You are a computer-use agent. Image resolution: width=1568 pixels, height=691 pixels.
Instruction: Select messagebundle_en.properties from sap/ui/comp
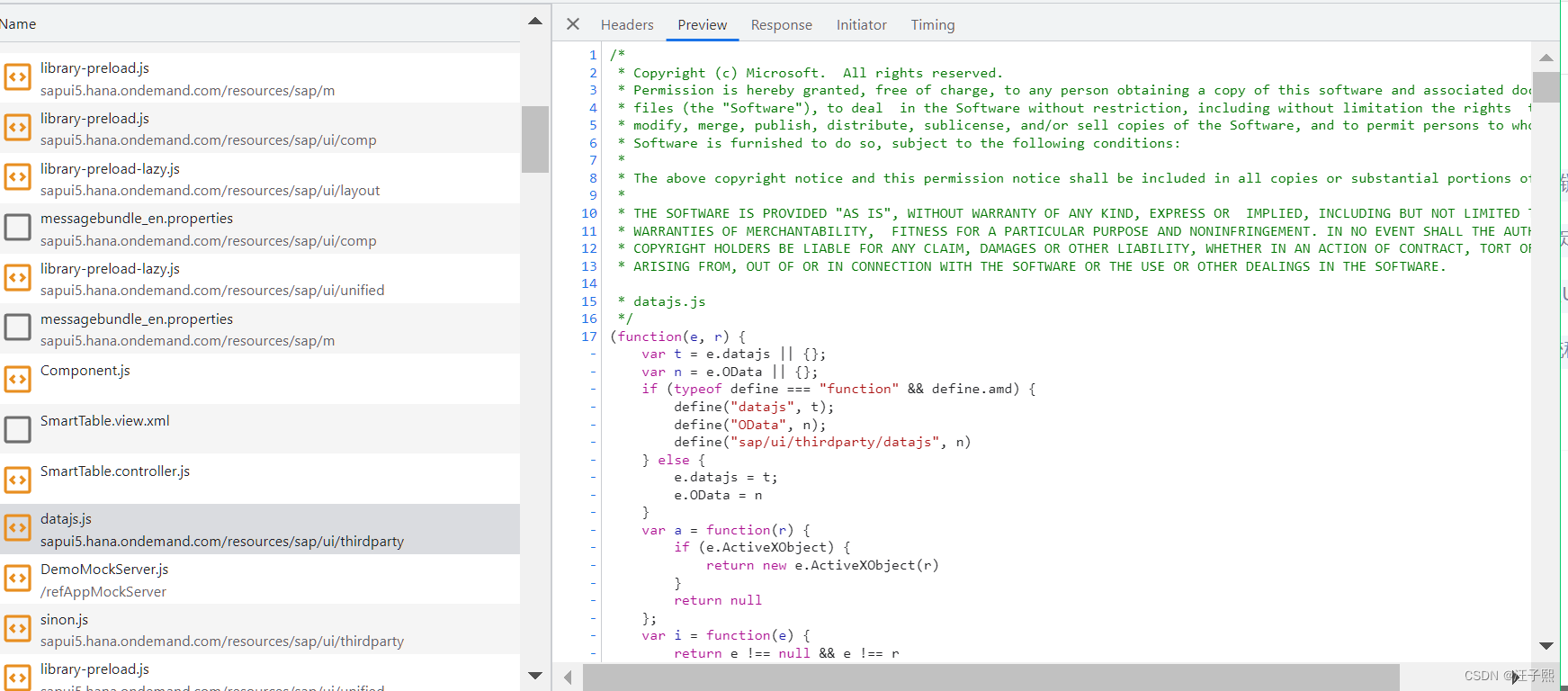click(260, 229)
